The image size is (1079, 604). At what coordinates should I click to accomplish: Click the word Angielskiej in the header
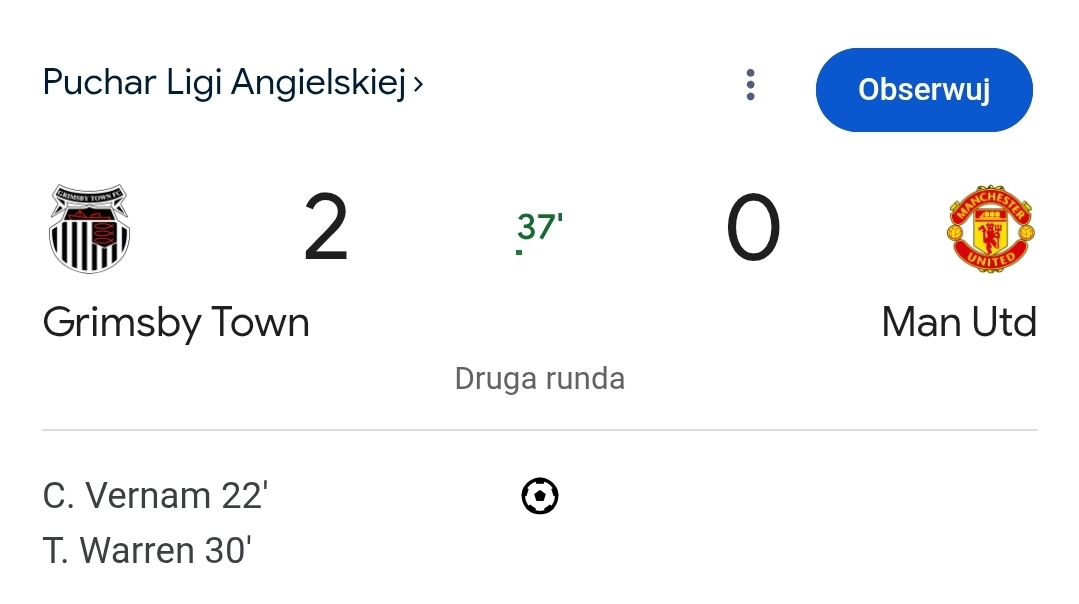pos(319,83)
